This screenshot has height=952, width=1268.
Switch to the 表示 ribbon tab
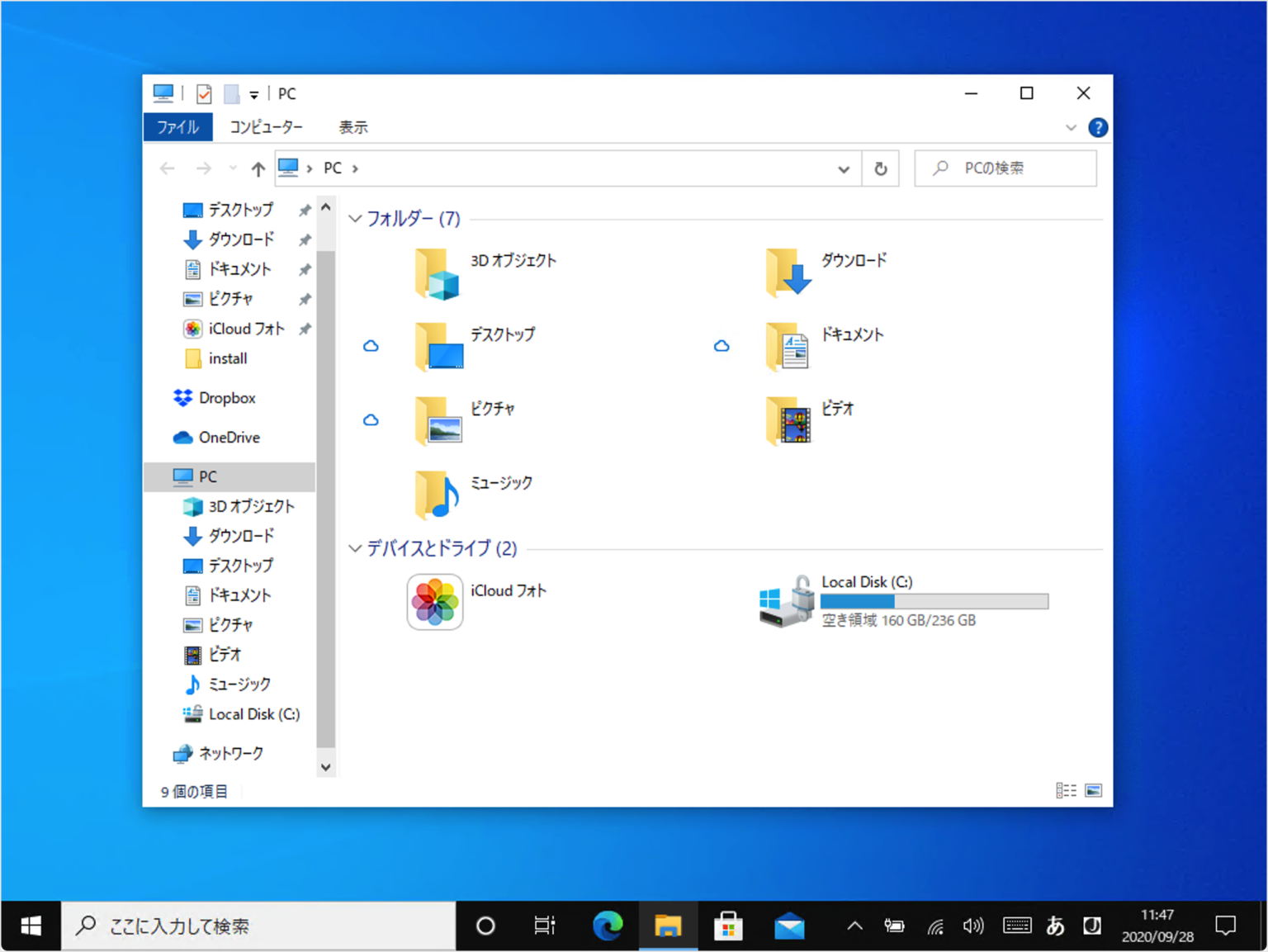tap(353, 126)
